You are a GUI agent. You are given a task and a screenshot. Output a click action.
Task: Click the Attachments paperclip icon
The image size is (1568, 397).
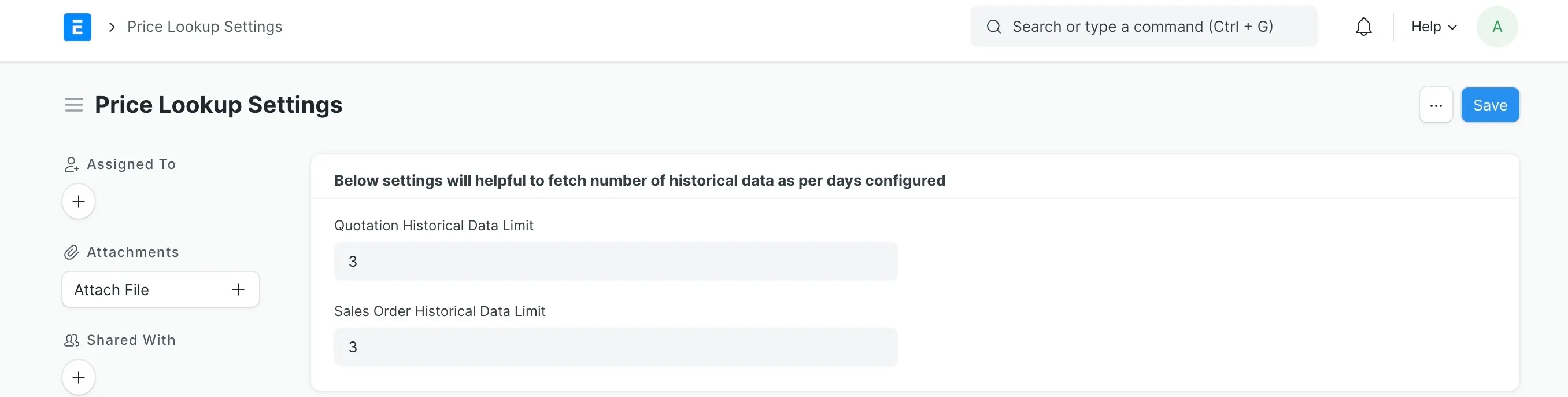(x=71, y=253)
